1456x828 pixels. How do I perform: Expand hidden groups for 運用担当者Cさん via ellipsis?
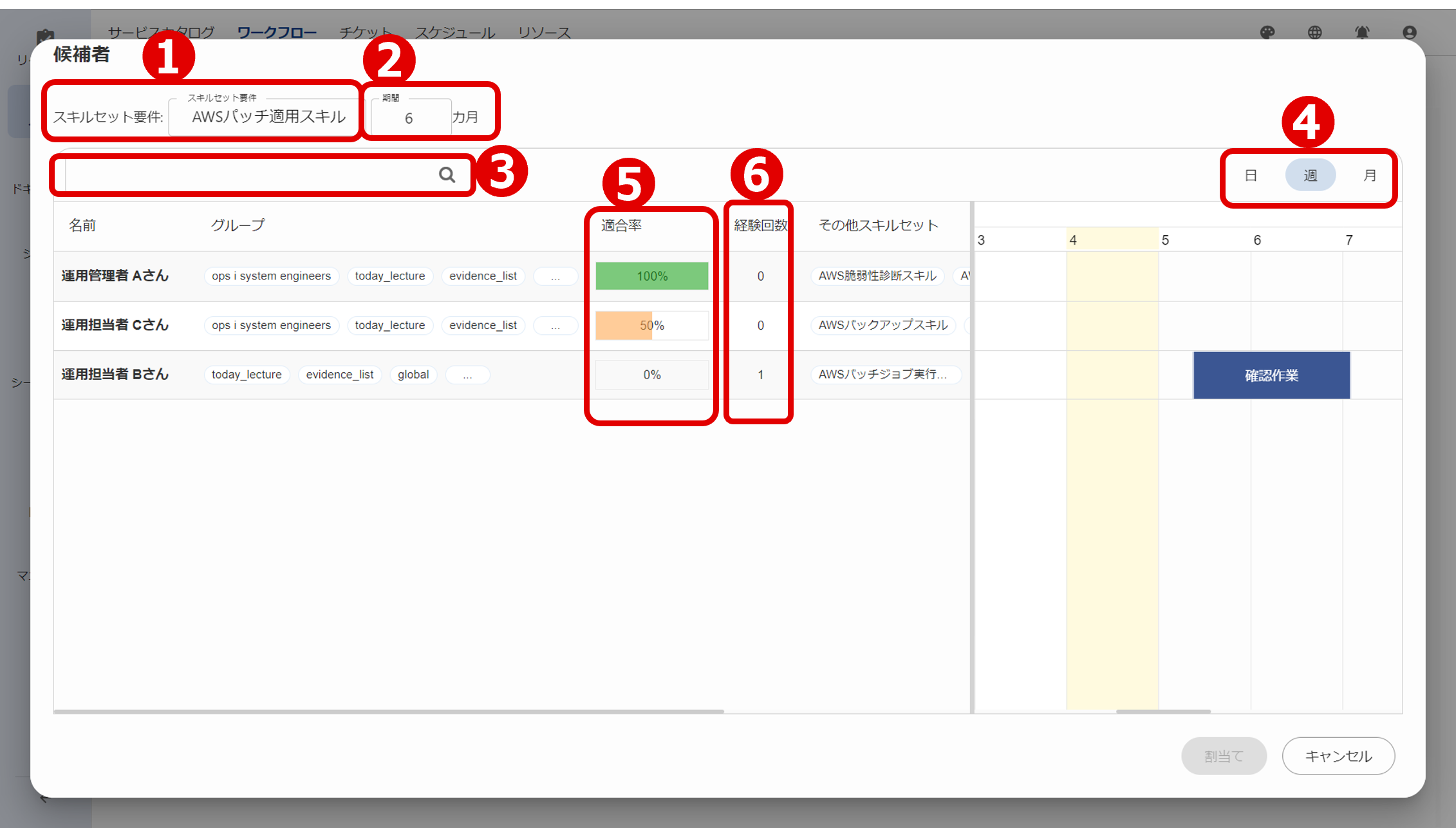555,325
